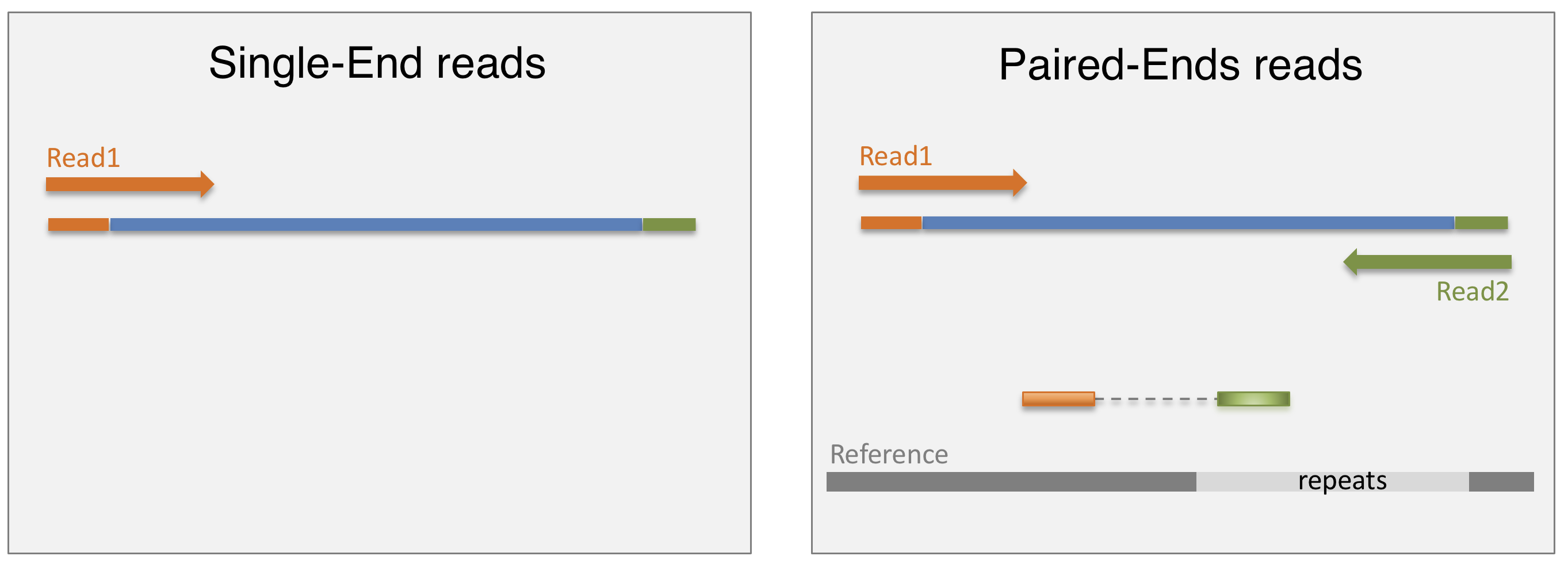Click the "Single-End reads" title
1568x571 pixels.
click(377, 63)
